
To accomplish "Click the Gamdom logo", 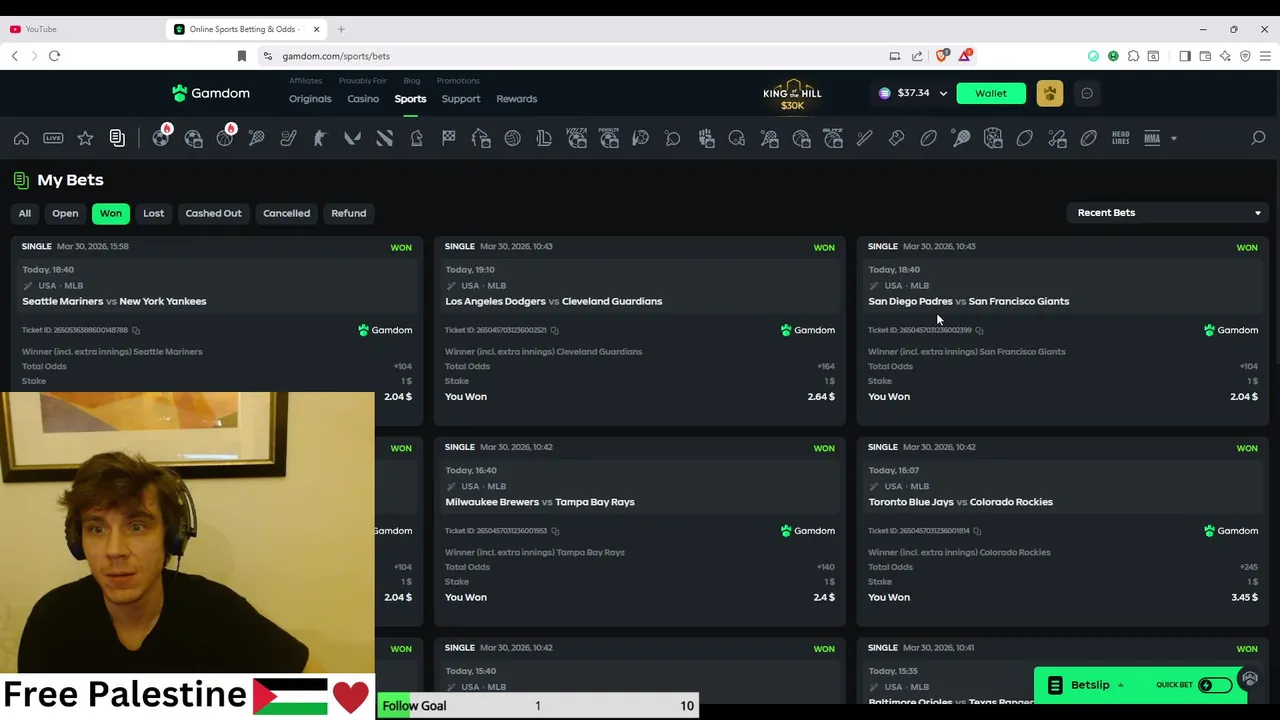I will point(211,93).
